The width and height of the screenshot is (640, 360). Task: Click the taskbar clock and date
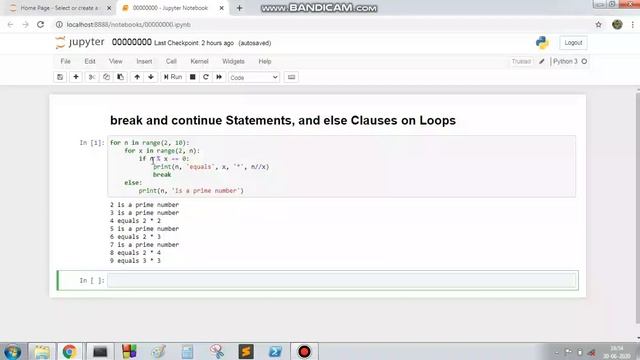coord(616,352)
